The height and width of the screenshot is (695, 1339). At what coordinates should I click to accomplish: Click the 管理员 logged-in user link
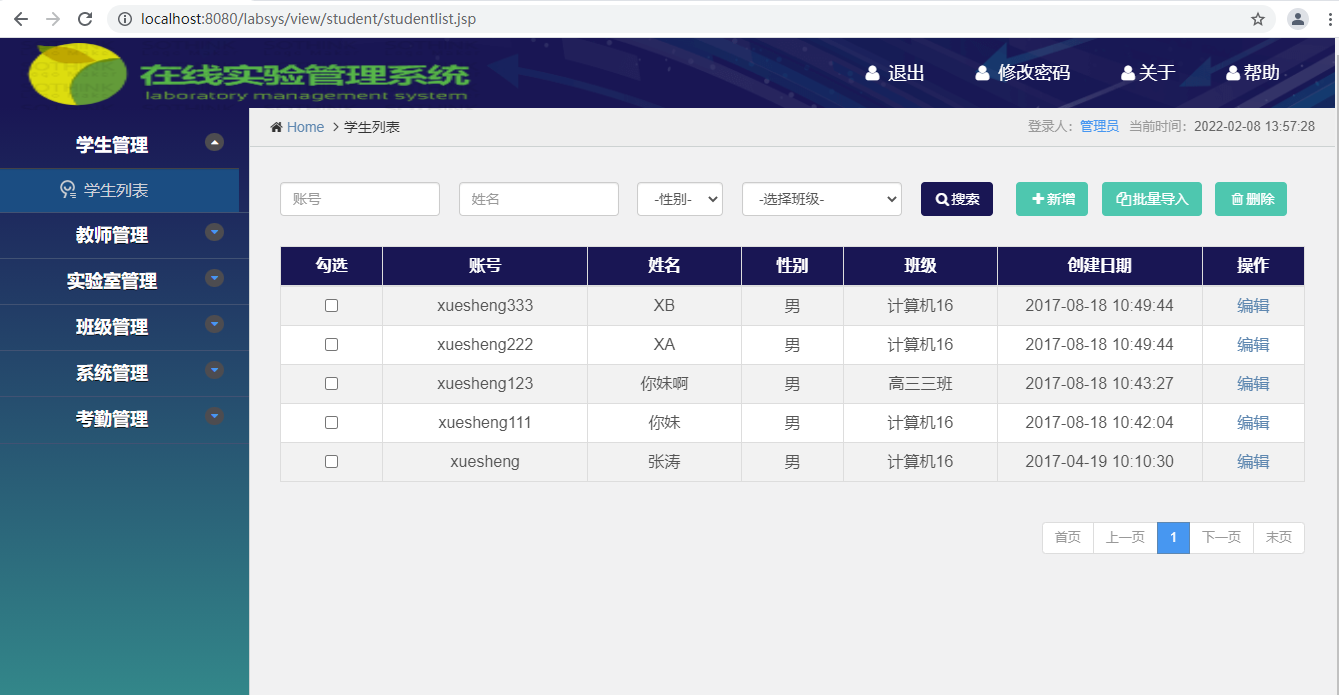pyautogui.click(x=1099, y=127)
